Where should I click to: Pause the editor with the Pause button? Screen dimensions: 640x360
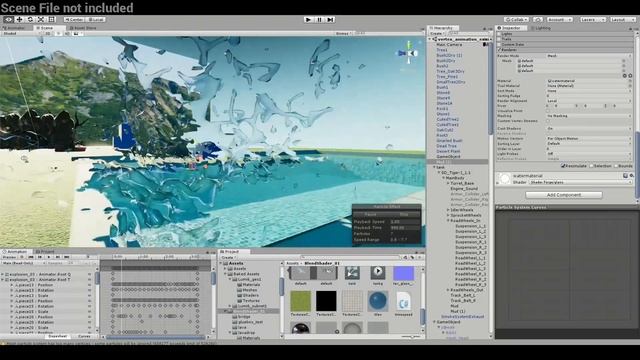tap(319, 19)
